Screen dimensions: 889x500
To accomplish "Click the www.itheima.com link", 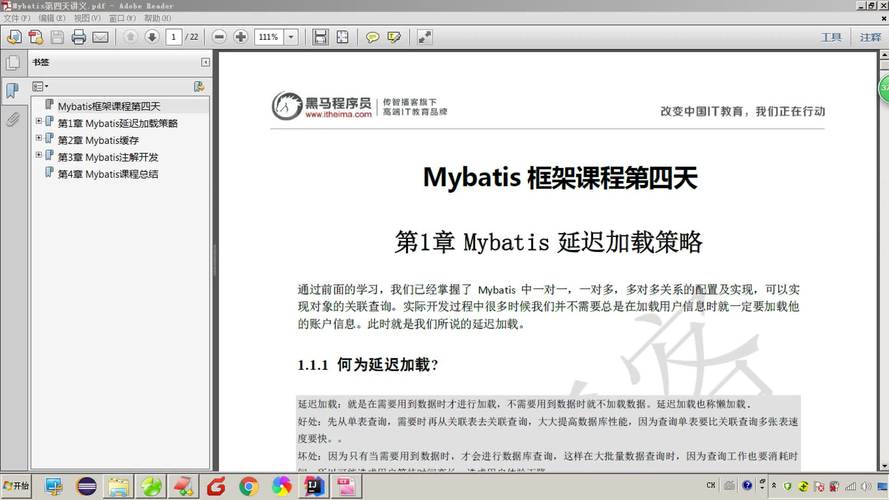I will point(338,114).
